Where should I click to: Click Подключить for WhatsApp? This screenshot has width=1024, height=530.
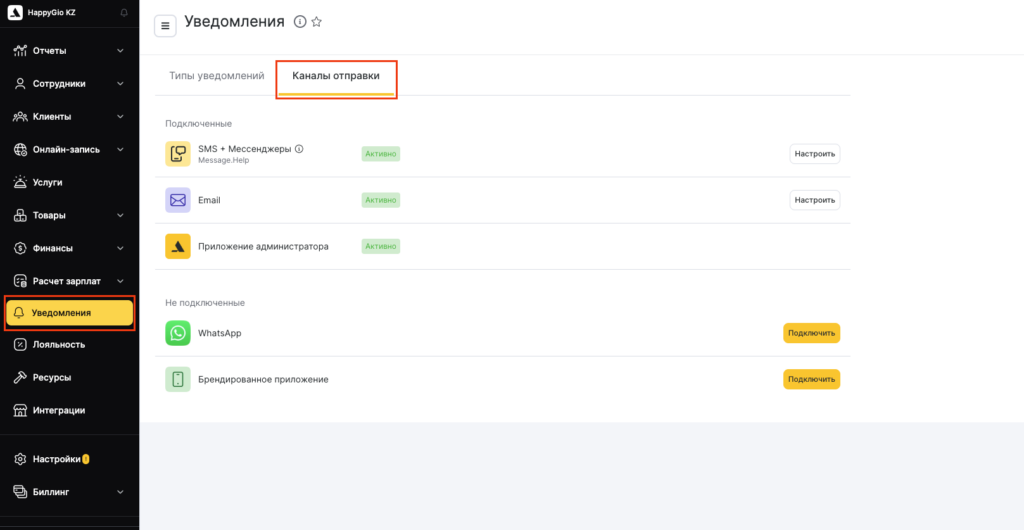click(x=811, y=333)
